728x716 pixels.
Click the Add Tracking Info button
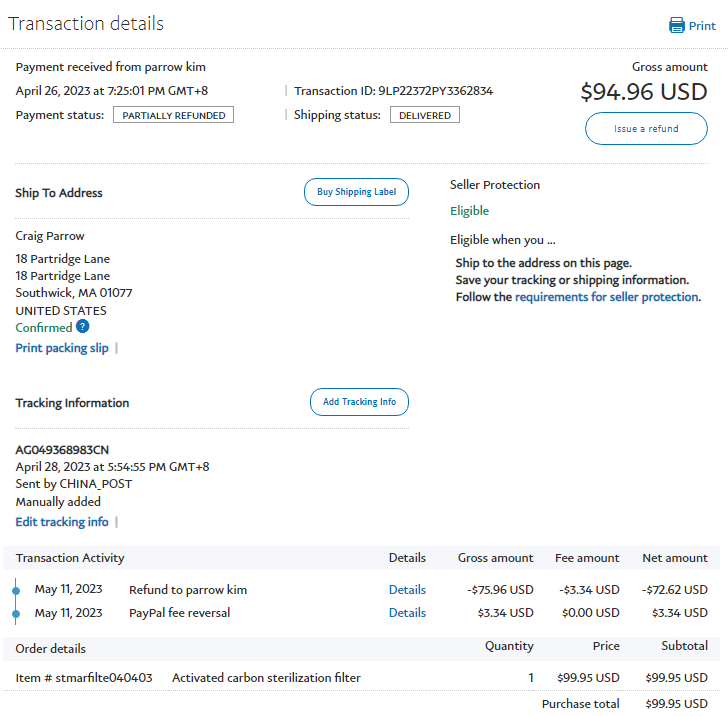point(359,402)
